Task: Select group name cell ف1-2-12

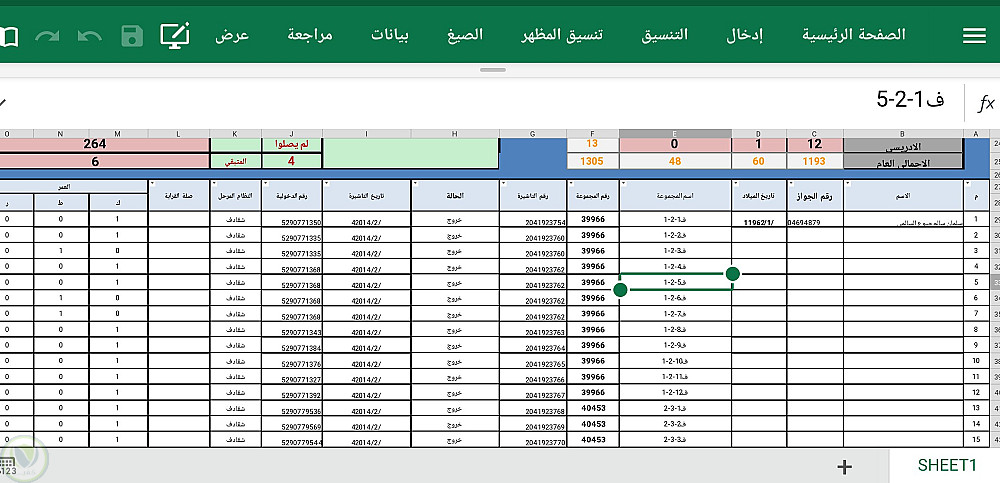Action: (x=675, y=392)
